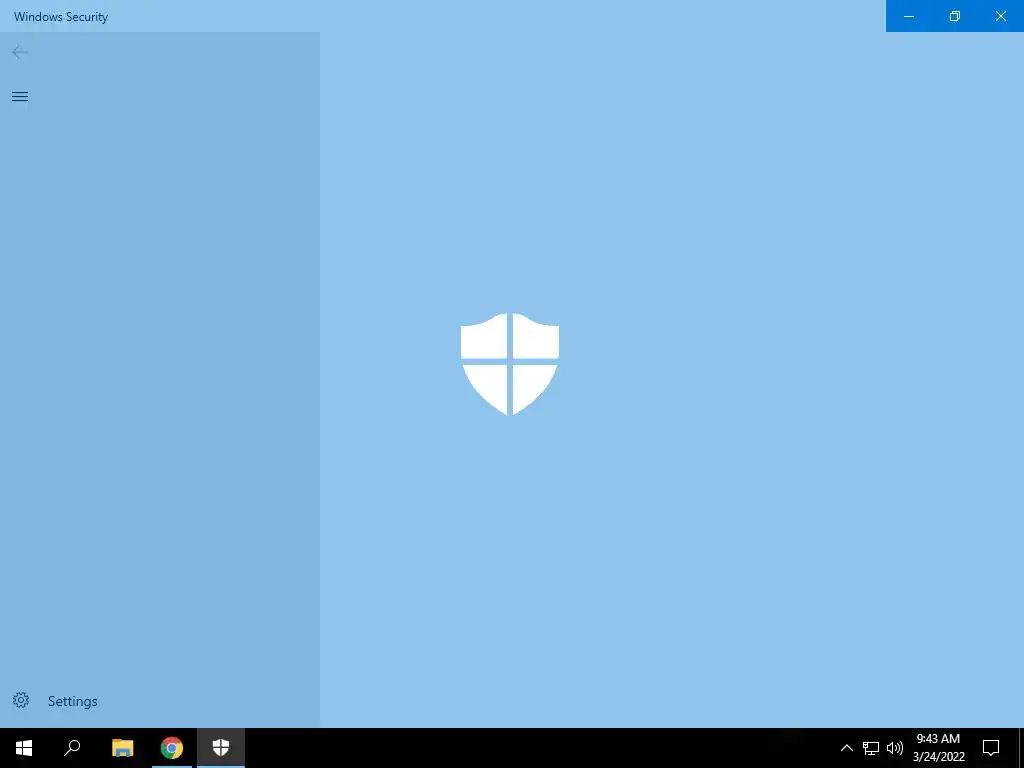Switch to Google Chrome on taskbar
Screen dimensions: 1024x768
172,748
